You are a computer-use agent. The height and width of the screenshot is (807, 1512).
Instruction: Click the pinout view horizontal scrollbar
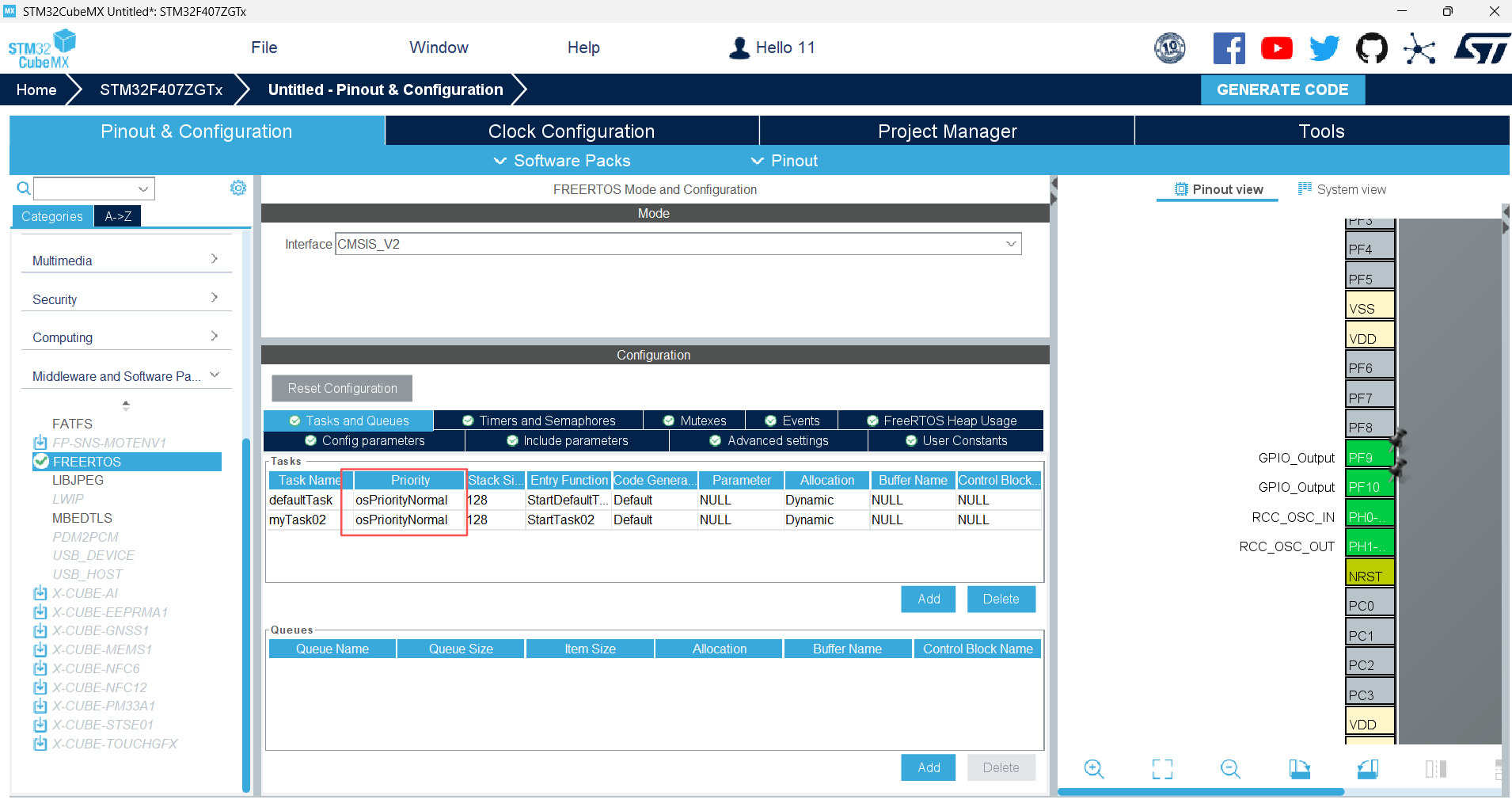coord(1201,792)
